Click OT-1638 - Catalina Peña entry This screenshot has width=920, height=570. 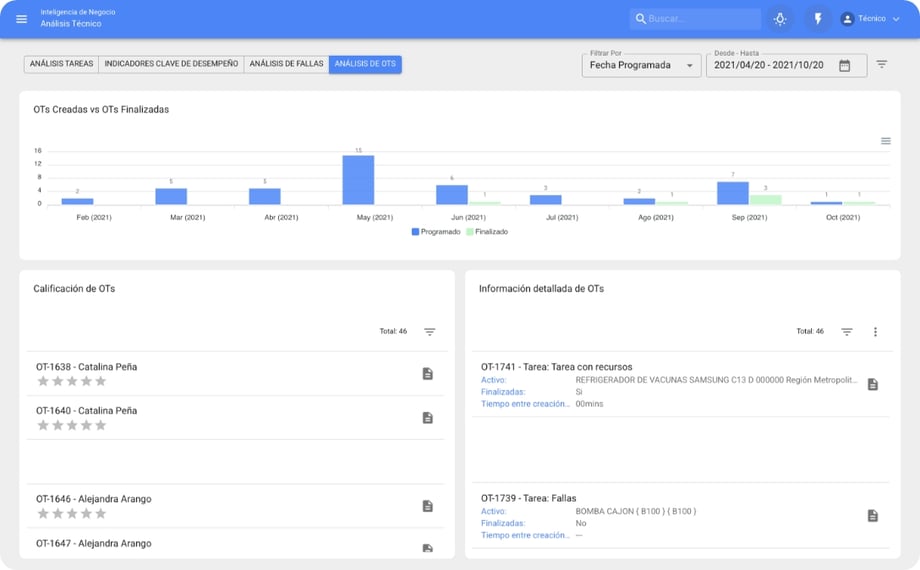tap(86, 367)
